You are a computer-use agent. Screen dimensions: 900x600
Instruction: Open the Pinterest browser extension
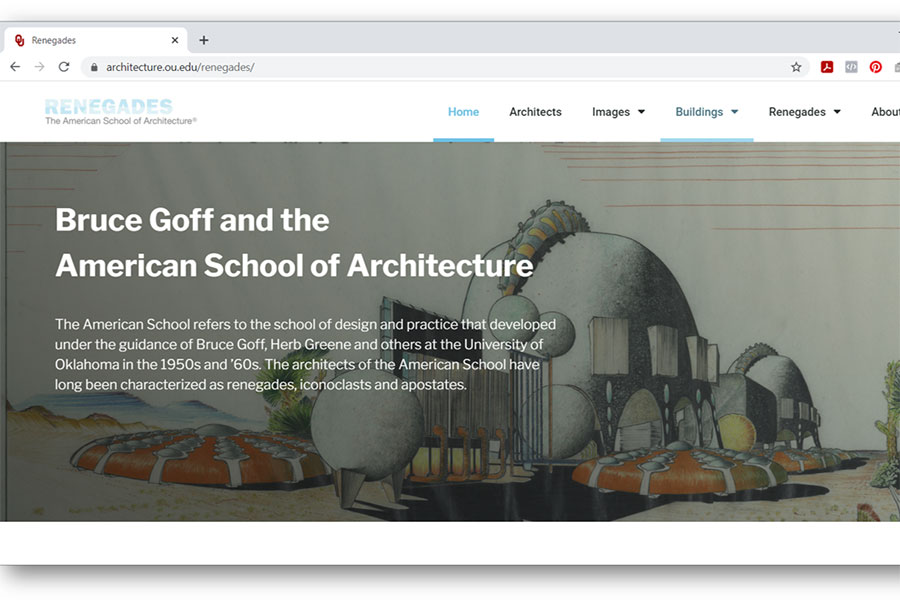pyautogui.click(x=875, y=66)
